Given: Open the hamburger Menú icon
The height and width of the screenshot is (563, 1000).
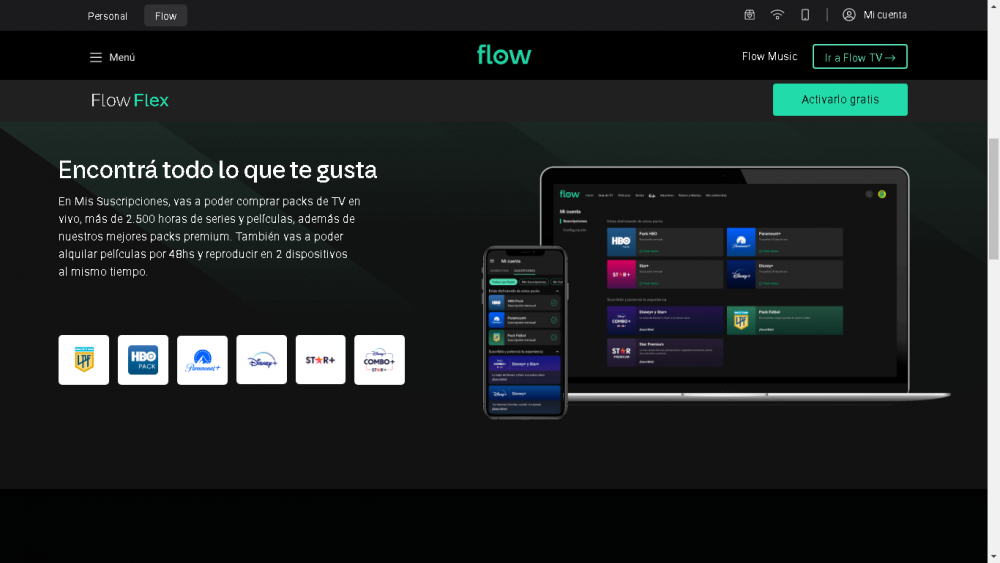Looking at the screenshot, I should [x=96, y=57].
